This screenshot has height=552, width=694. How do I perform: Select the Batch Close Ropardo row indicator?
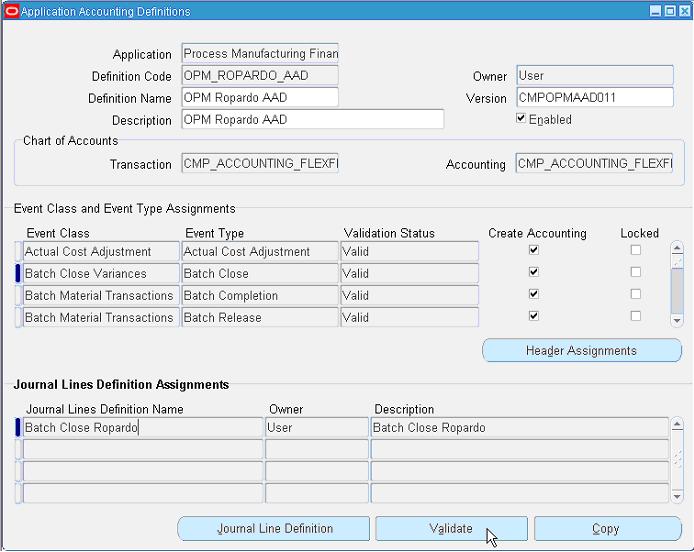click(18, 428)
